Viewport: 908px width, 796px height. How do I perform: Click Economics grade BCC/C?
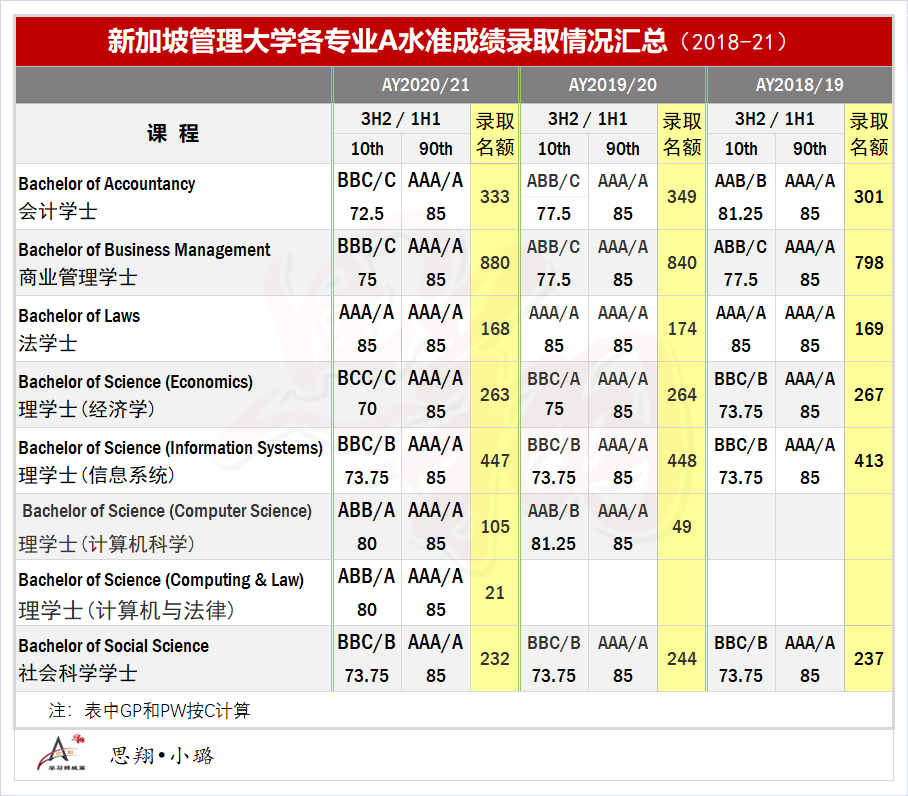pos(367,379)
